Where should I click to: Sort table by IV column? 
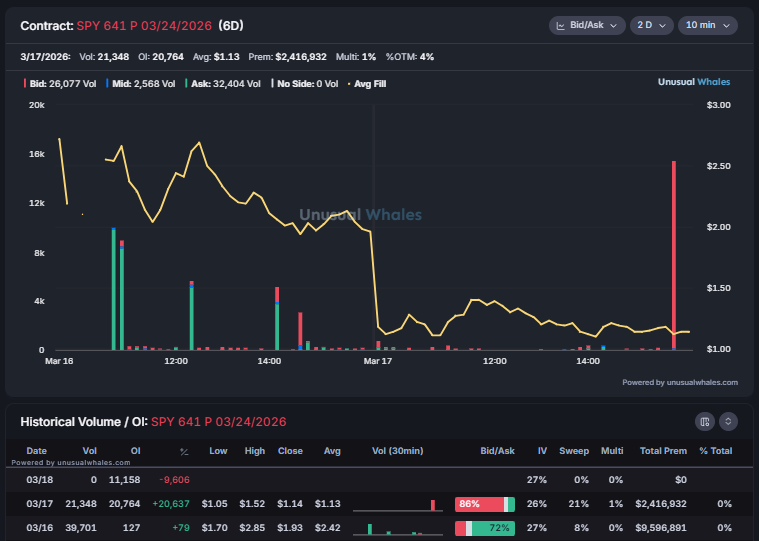point(542,451)
